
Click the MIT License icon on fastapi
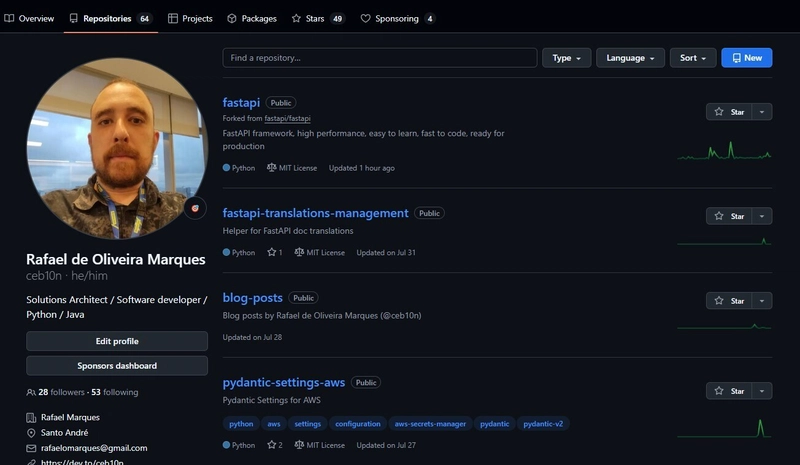point(271,167)
